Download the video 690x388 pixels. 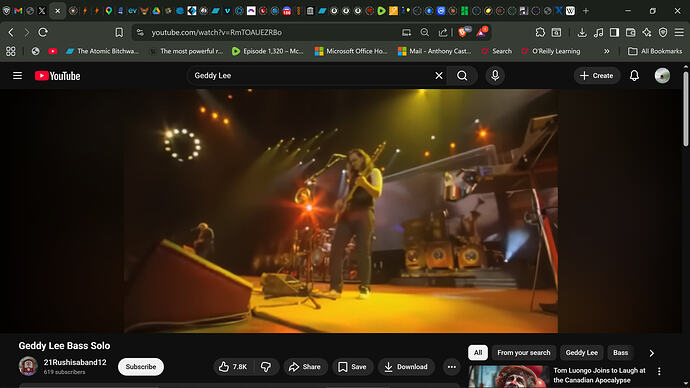click(406, 366)
